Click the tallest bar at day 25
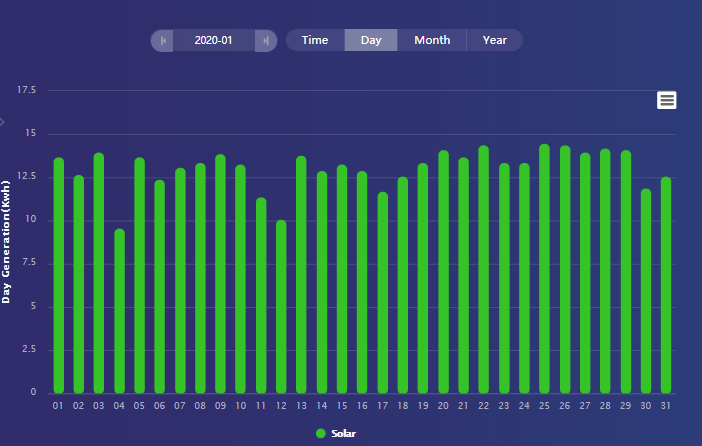The width and height of the screenshot is (702, 446). [544, 269]
